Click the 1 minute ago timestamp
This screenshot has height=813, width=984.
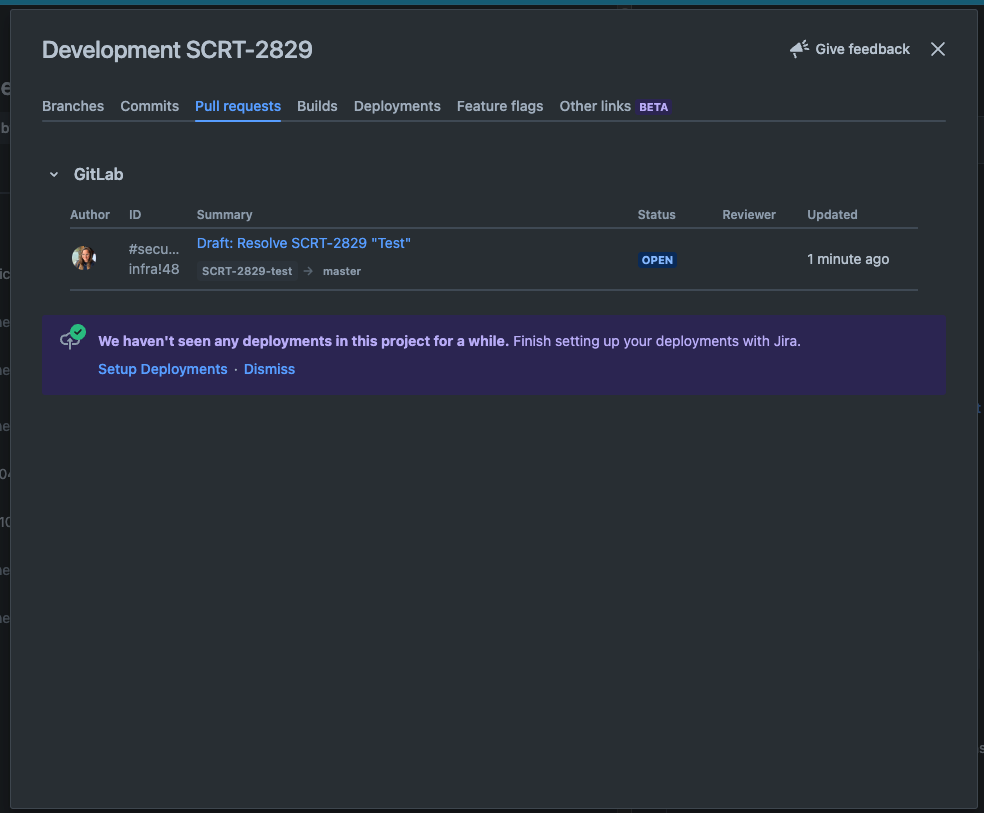(x=848, y=259)
